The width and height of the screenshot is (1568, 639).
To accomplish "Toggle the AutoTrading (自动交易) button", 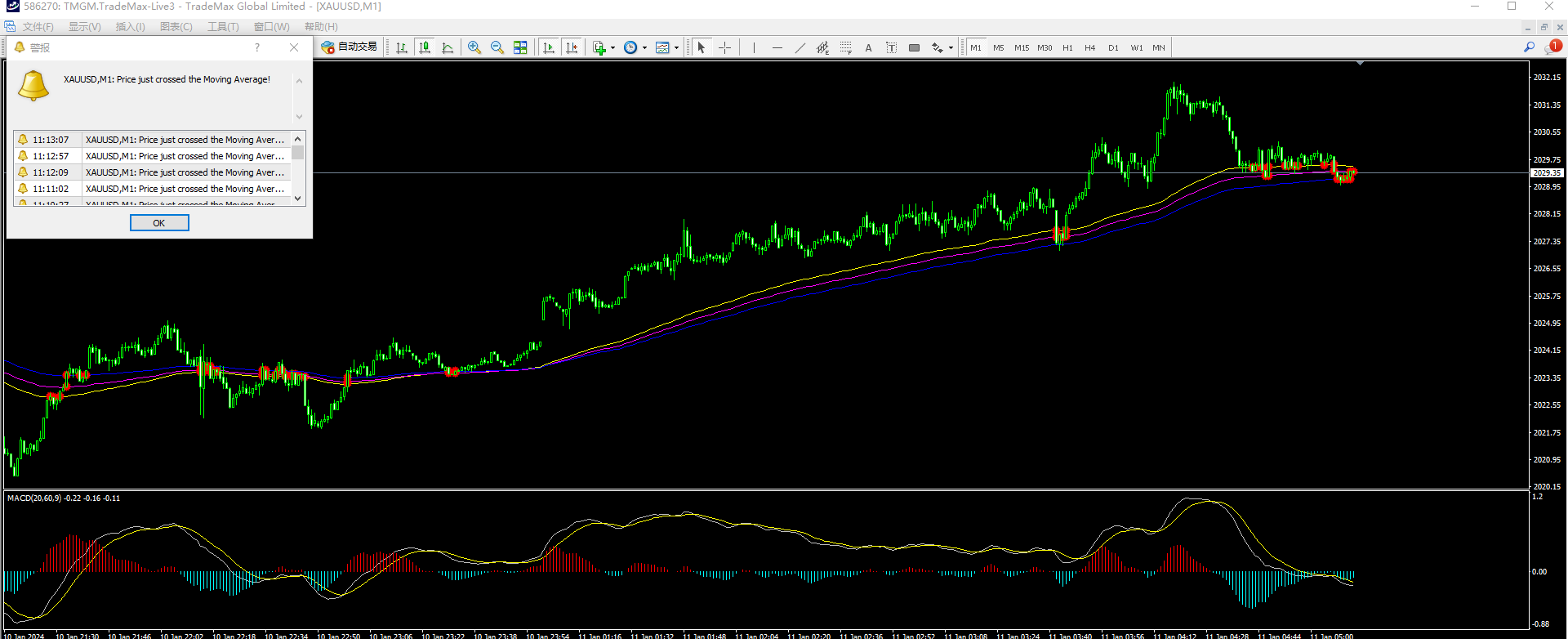I will (350, 47).
